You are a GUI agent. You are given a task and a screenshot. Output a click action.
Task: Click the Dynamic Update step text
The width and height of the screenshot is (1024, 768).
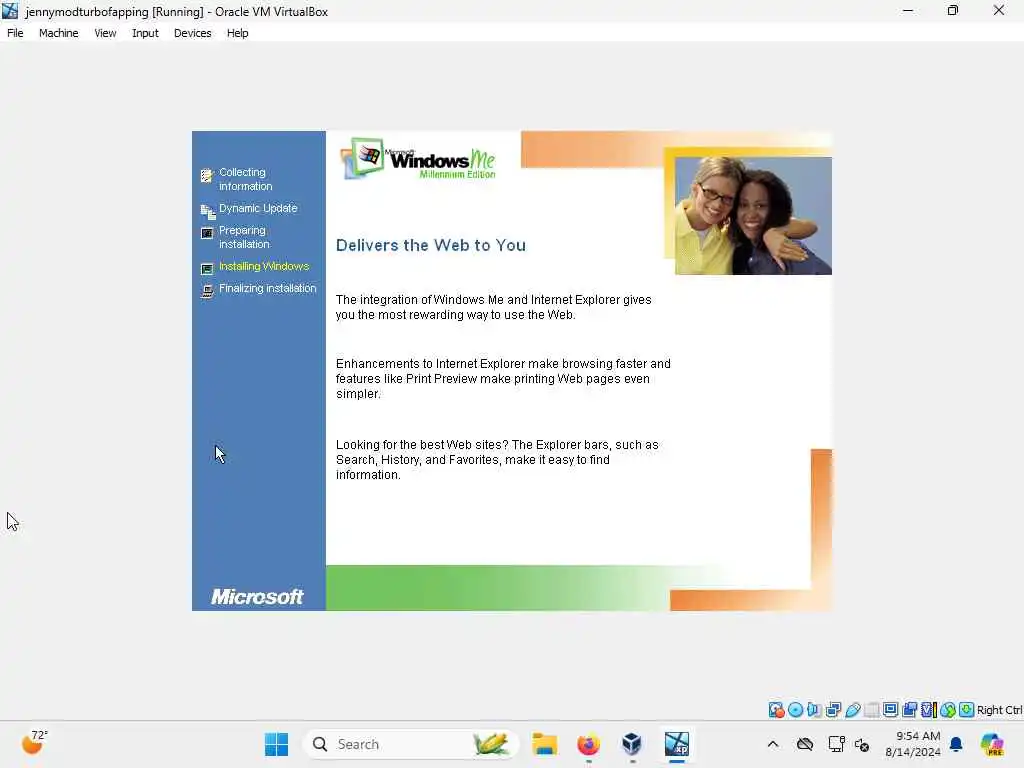click(258, 208)
